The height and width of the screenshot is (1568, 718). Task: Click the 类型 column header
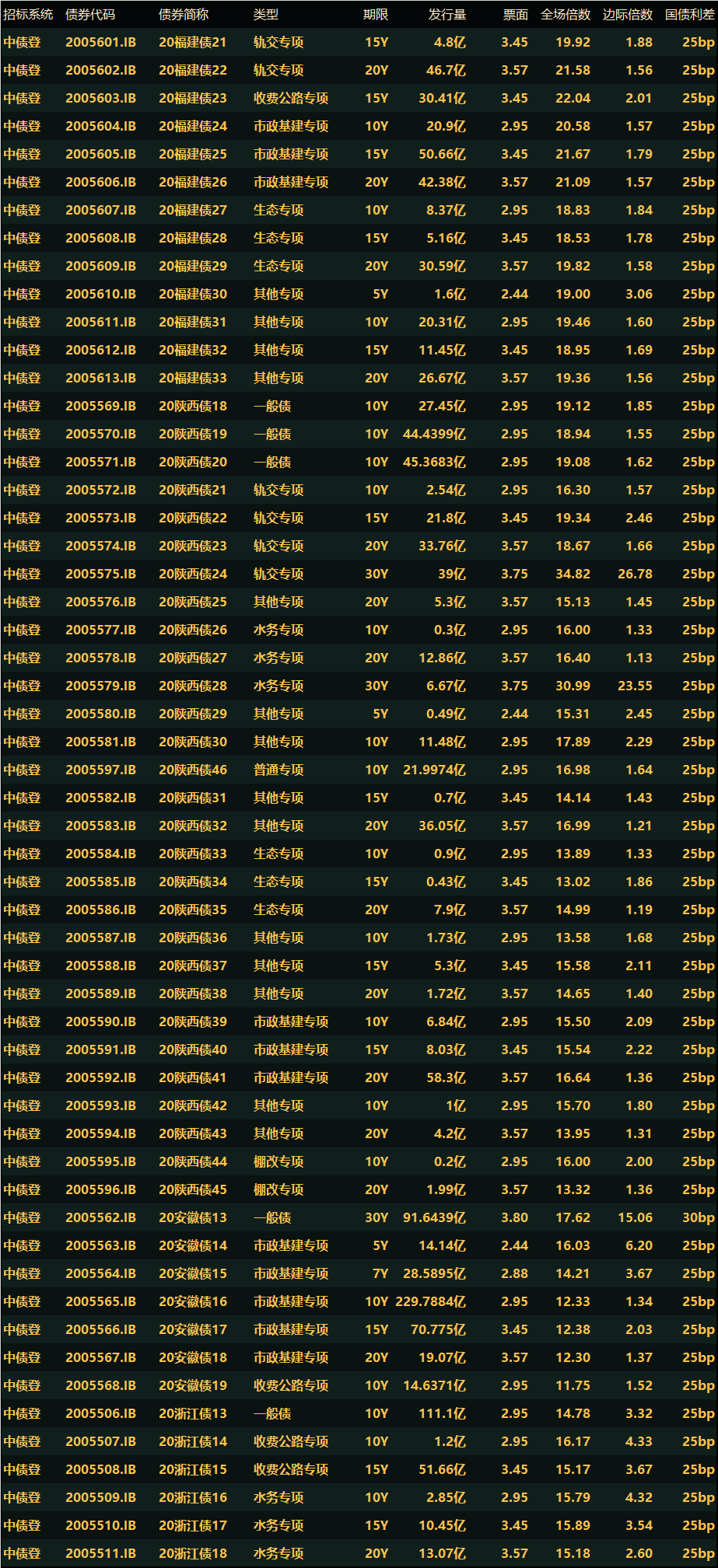point(266,15)
